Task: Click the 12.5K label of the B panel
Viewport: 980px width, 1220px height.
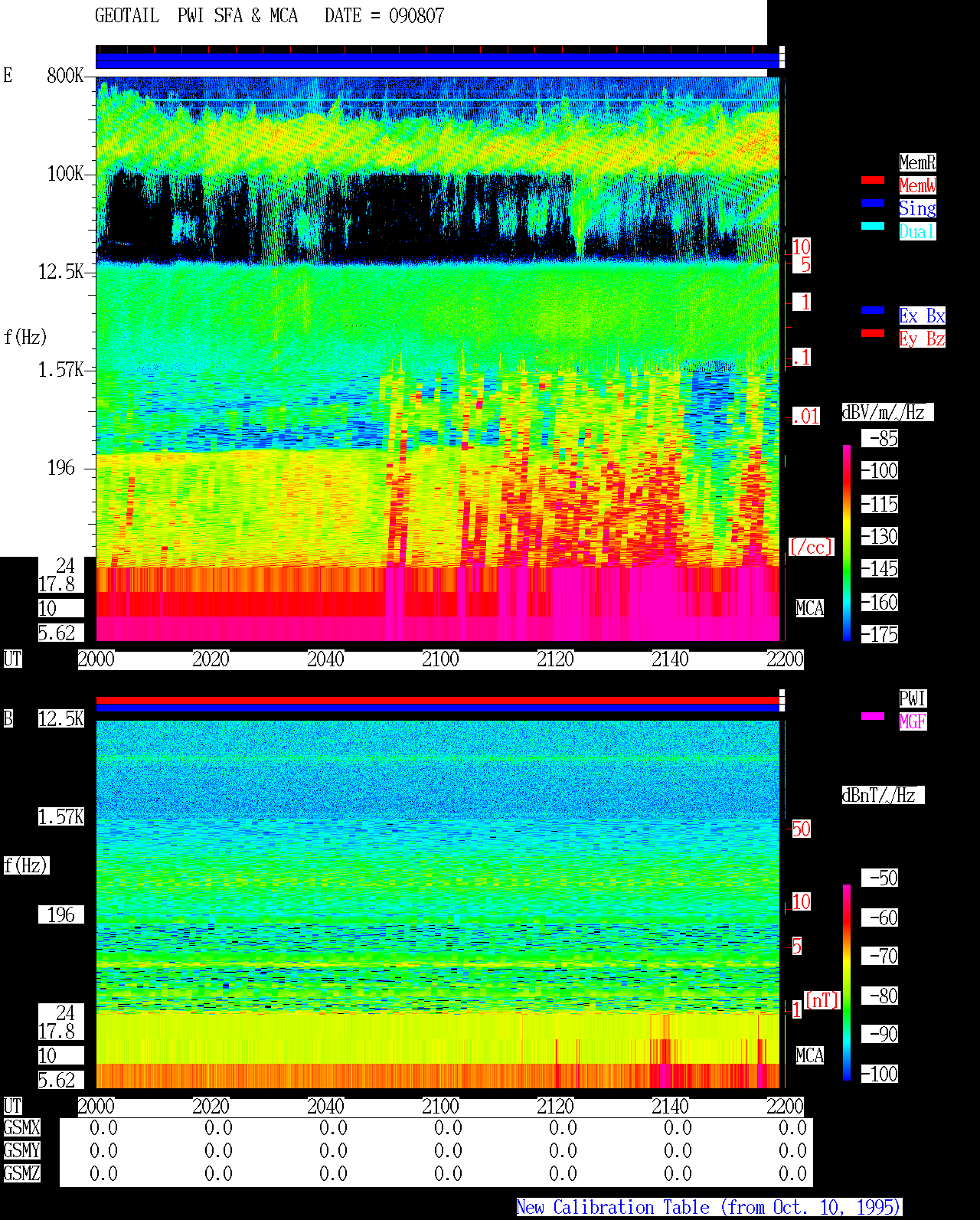Action: [x=61, y=718]
